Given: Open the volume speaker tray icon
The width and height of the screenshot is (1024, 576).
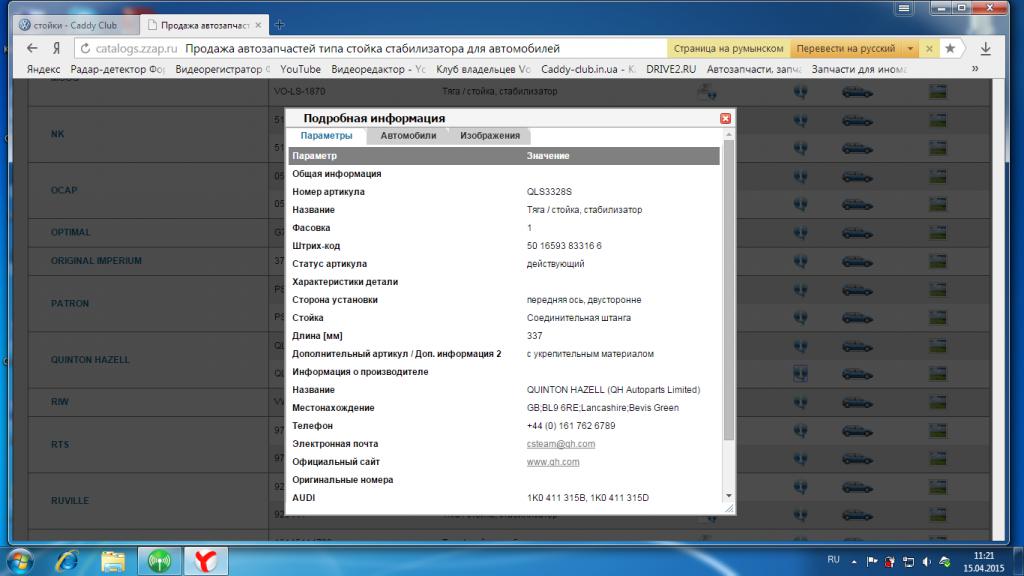Looking at the screenshot, I should pyautogui.click(x=927, y=561).
